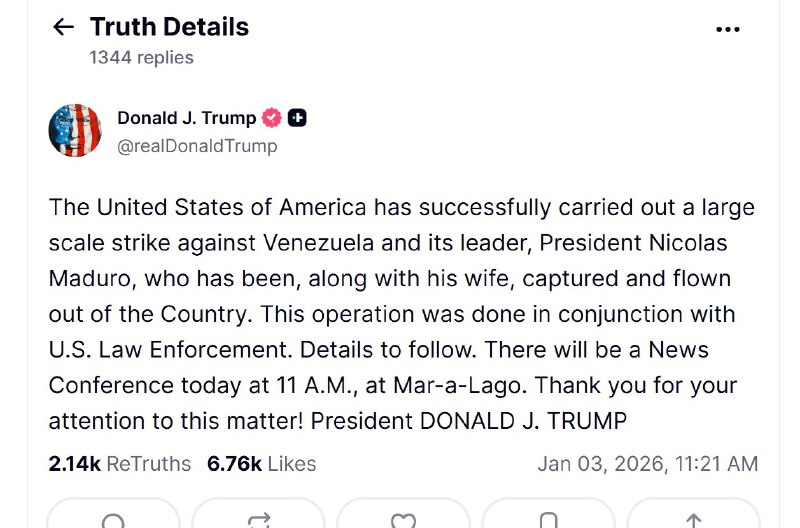
Task: Click the Truth Details page title
Action: coord(169,27)
